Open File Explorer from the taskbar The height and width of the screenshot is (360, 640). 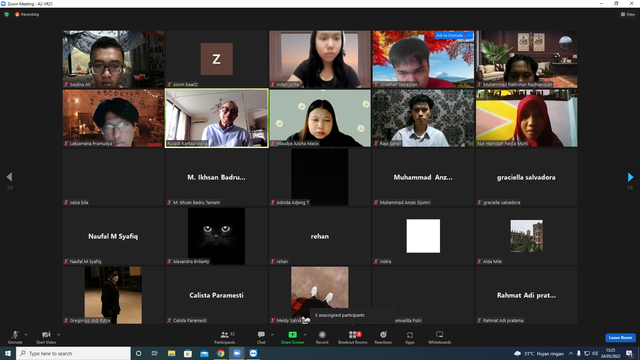click(x=171, y=353)
